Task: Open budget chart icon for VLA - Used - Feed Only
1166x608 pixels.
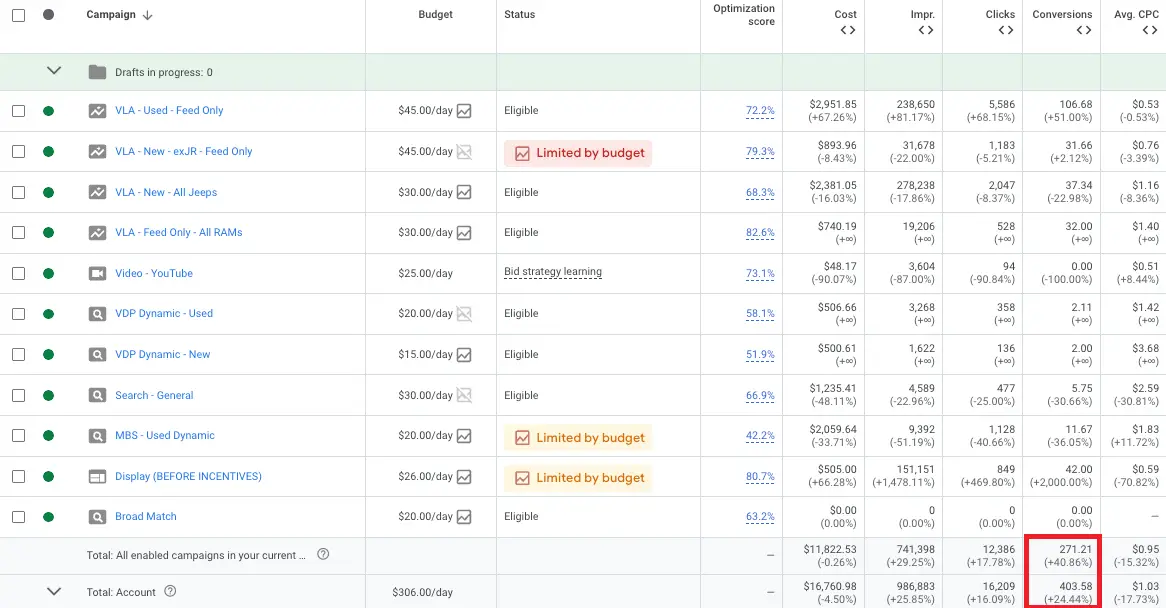Action: tap(464, 111)
